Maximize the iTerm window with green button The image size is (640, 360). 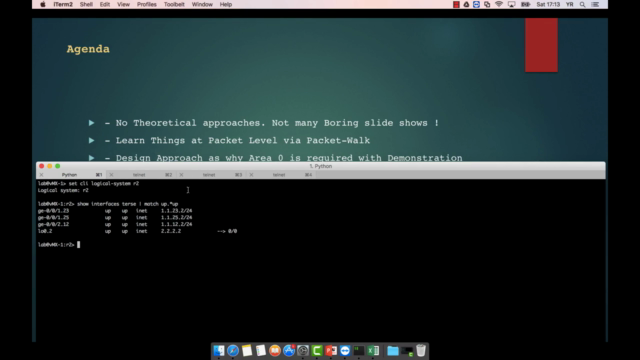tap(58, 166)
